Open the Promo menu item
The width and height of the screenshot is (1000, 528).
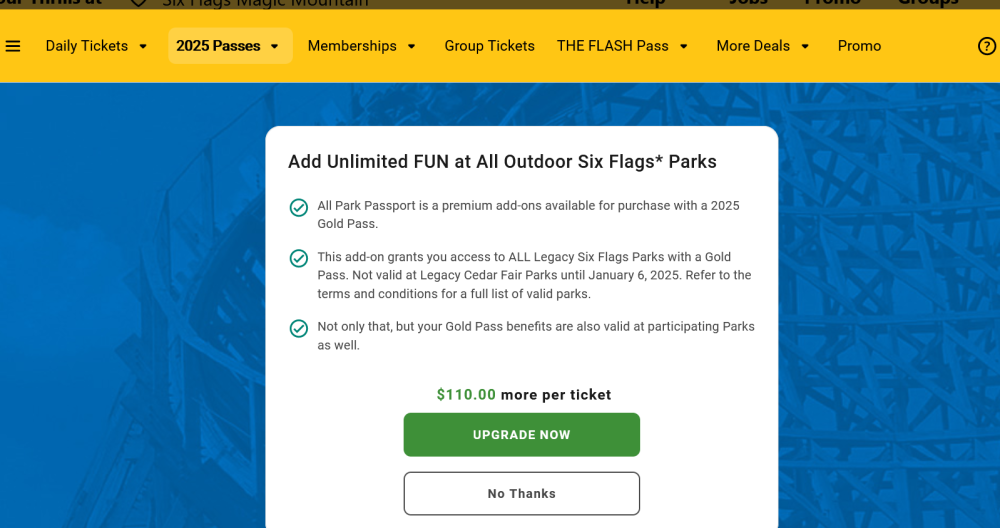pyautogui.click(x=859, y=46)
